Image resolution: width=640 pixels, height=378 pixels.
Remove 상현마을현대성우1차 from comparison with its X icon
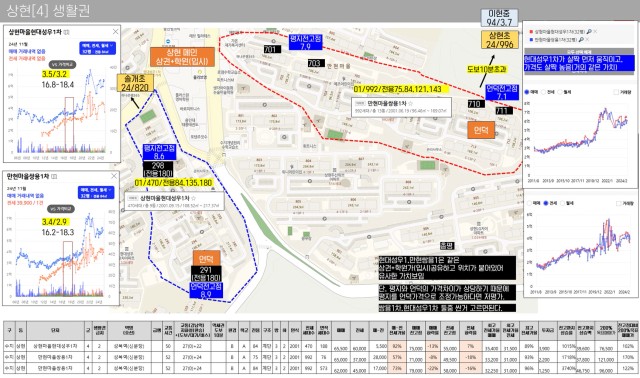tap(596, 31)
